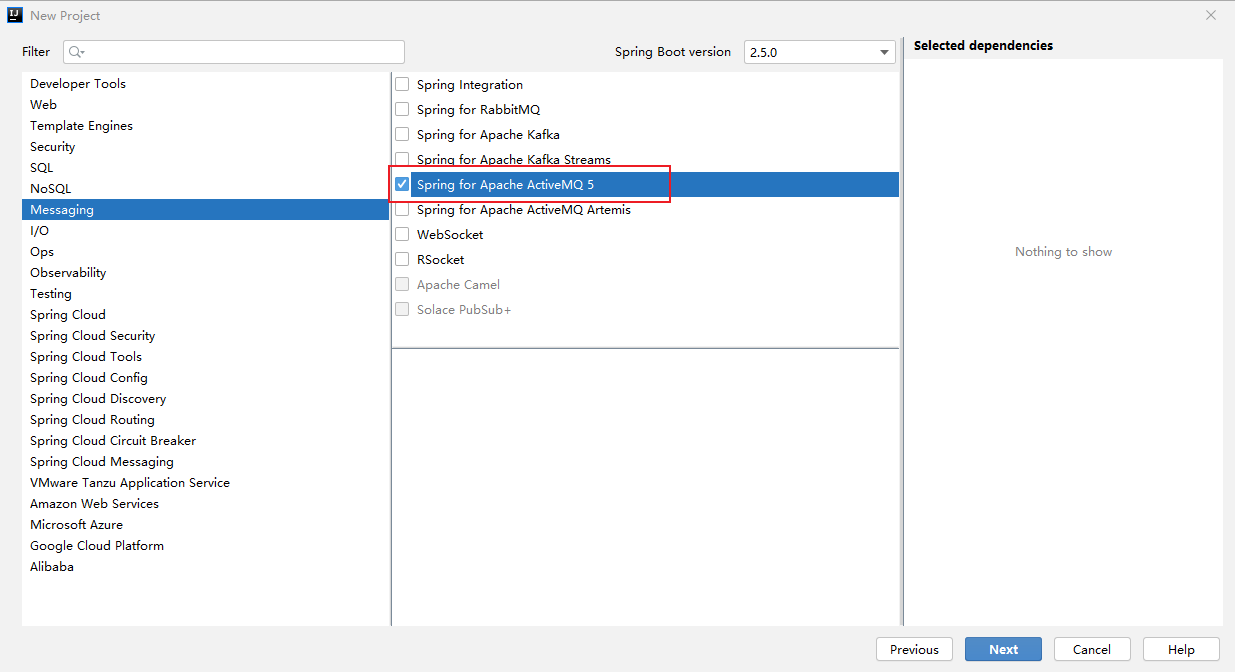Select the Security category
Screen dimensions: 1235x672
pyautogui.click(x=205, y=147)
